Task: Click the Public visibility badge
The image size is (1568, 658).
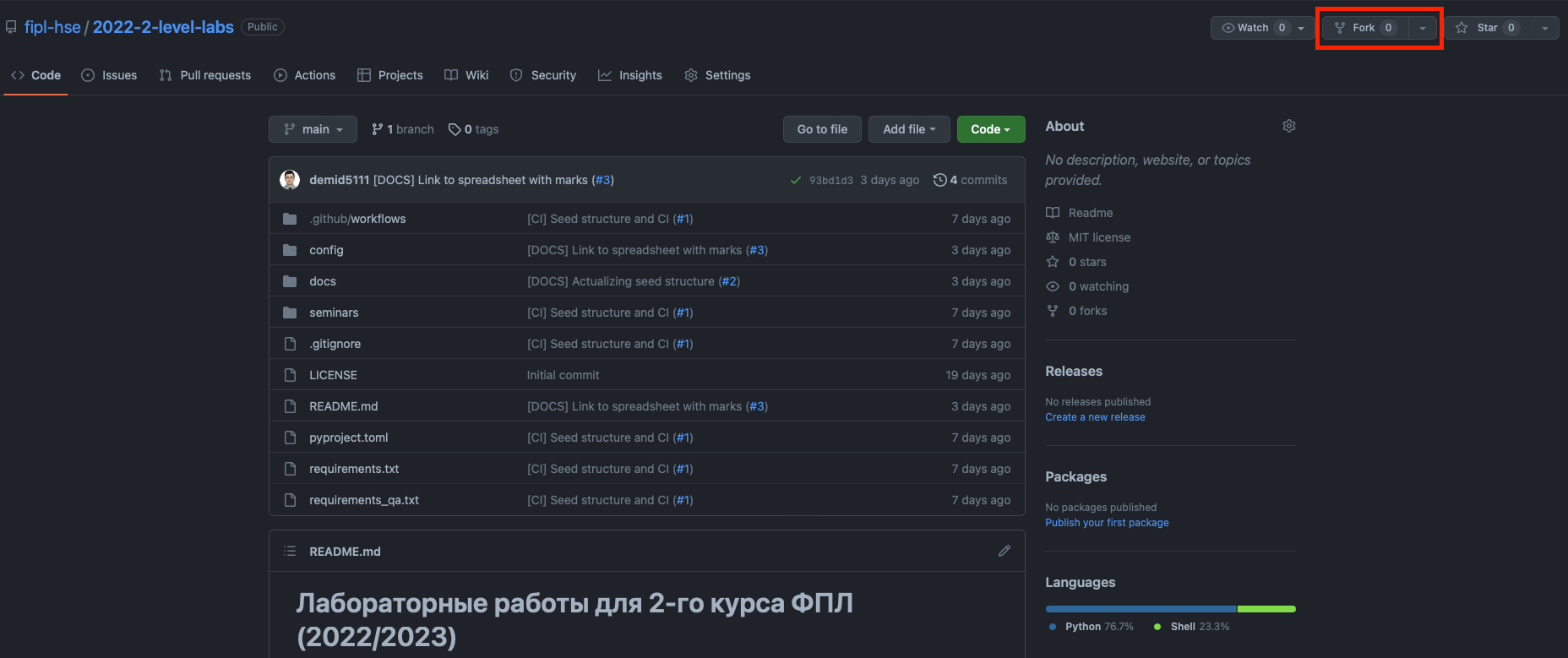Action: (263, 27)
